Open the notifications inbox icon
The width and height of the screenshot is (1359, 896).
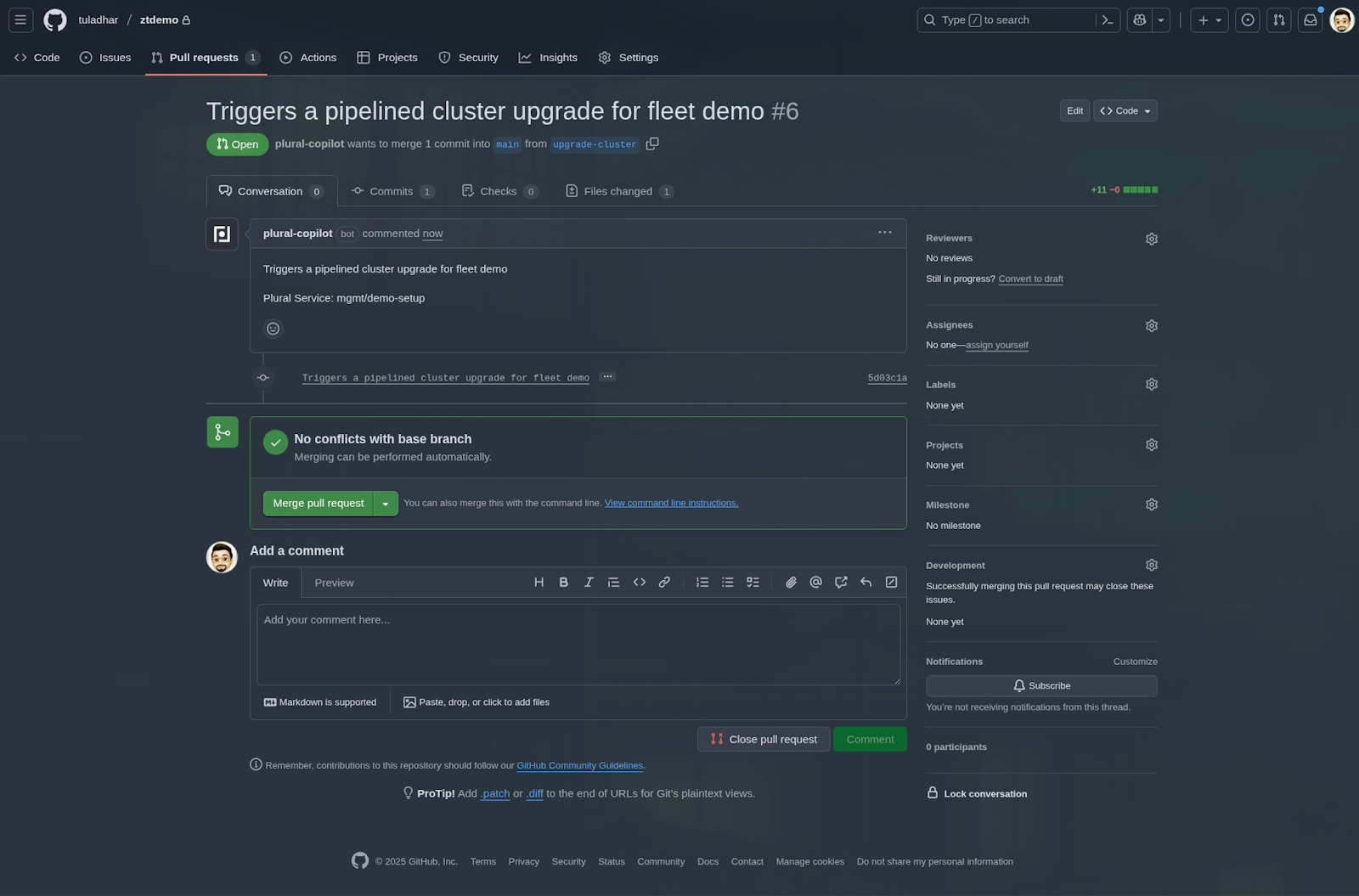1311,20
